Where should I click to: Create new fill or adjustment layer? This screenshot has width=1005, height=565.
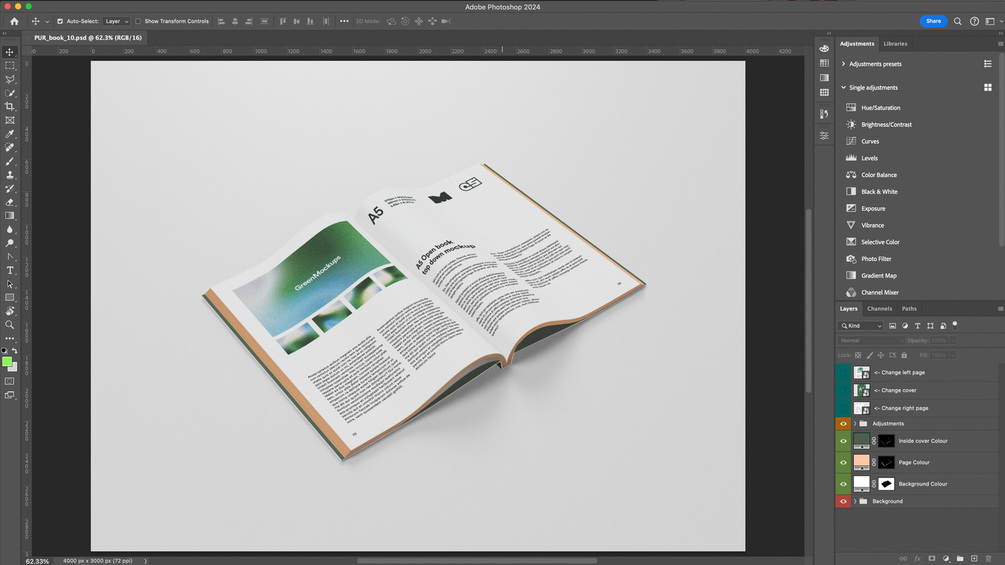click(945, 559)
